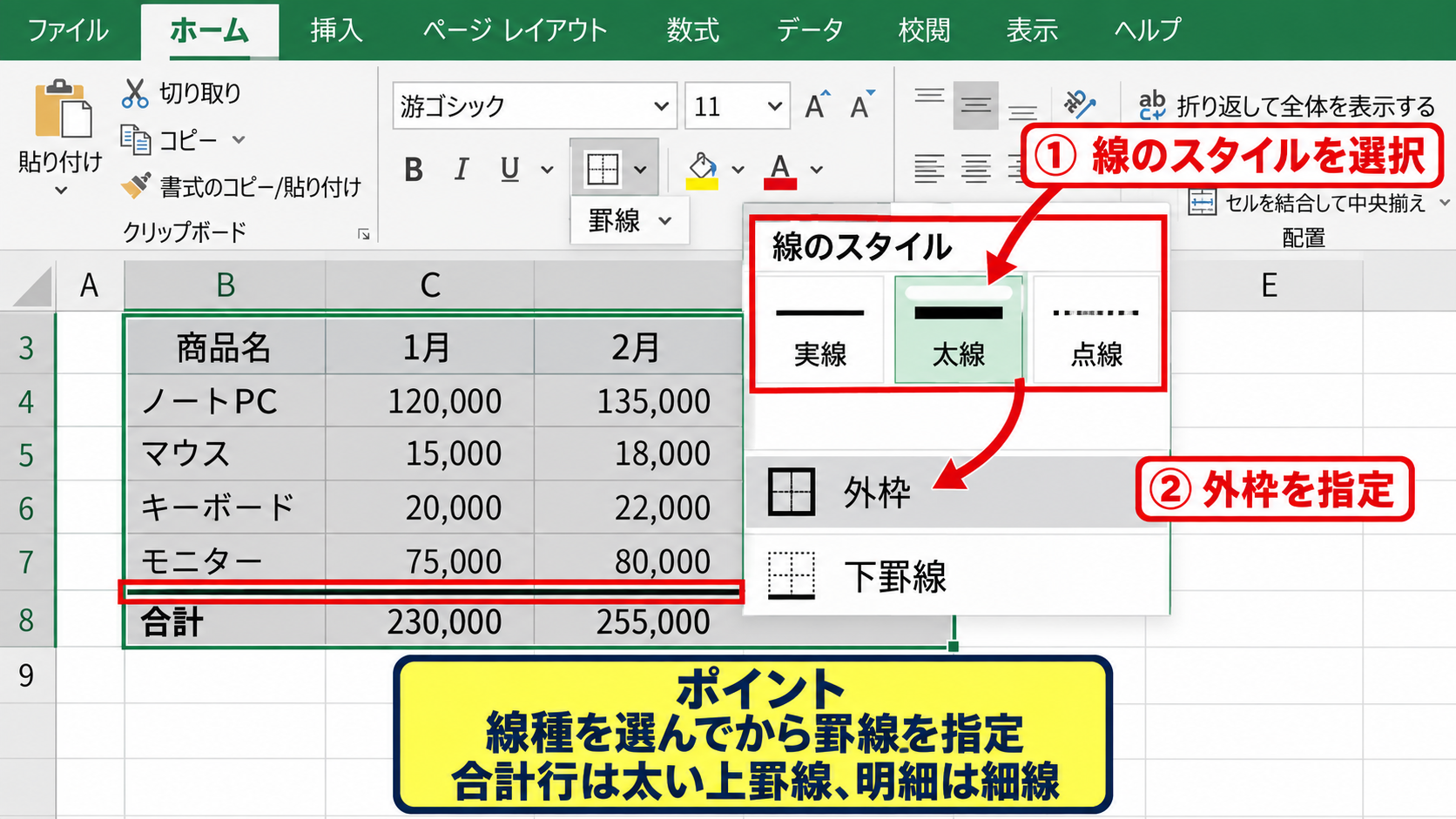This screenshot has height=819, width=1456.
Task: Click cell containing ノートPC
Action: (226, 400)
